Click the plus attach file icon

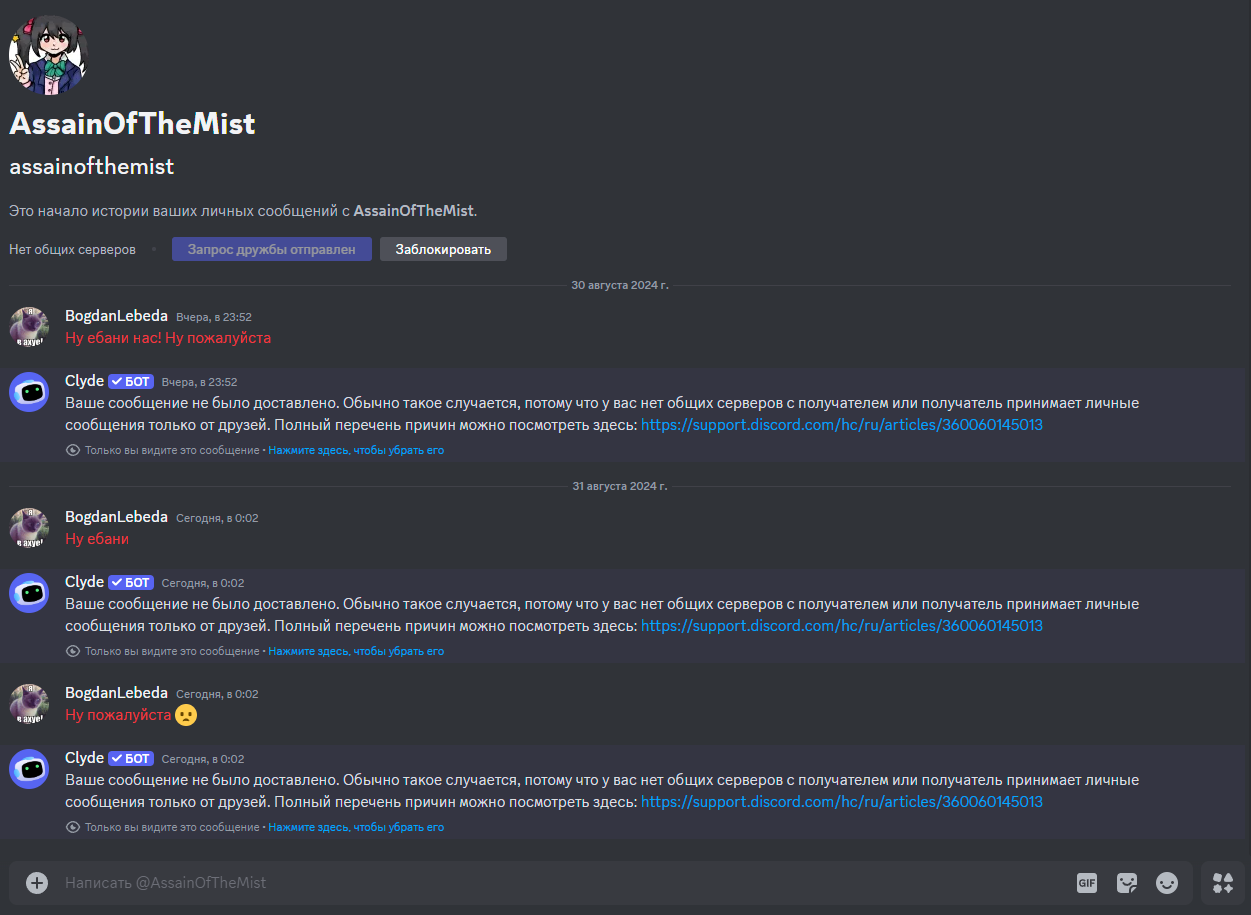pos(37,883)
